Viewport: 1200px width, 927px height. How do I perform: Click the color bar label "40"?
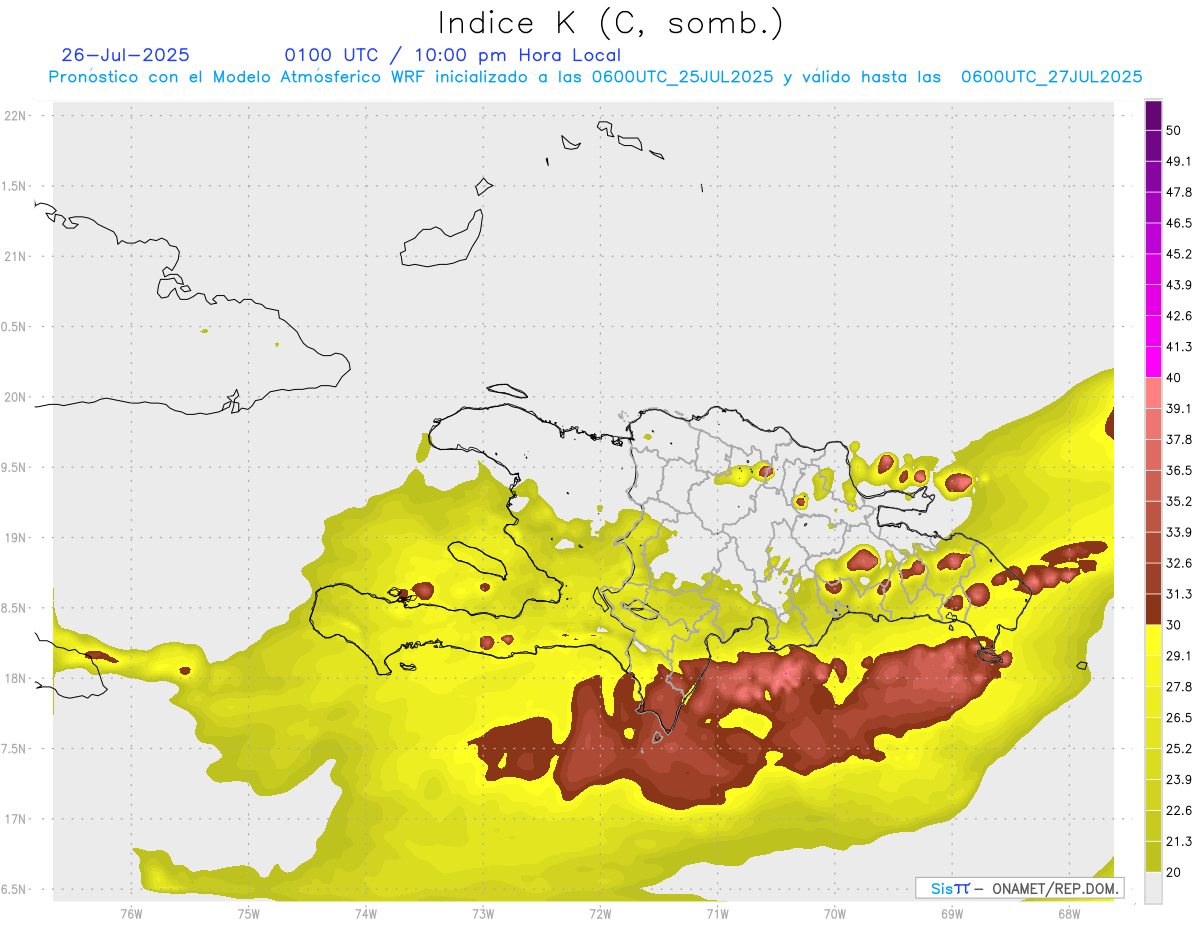click(1174, 378)
